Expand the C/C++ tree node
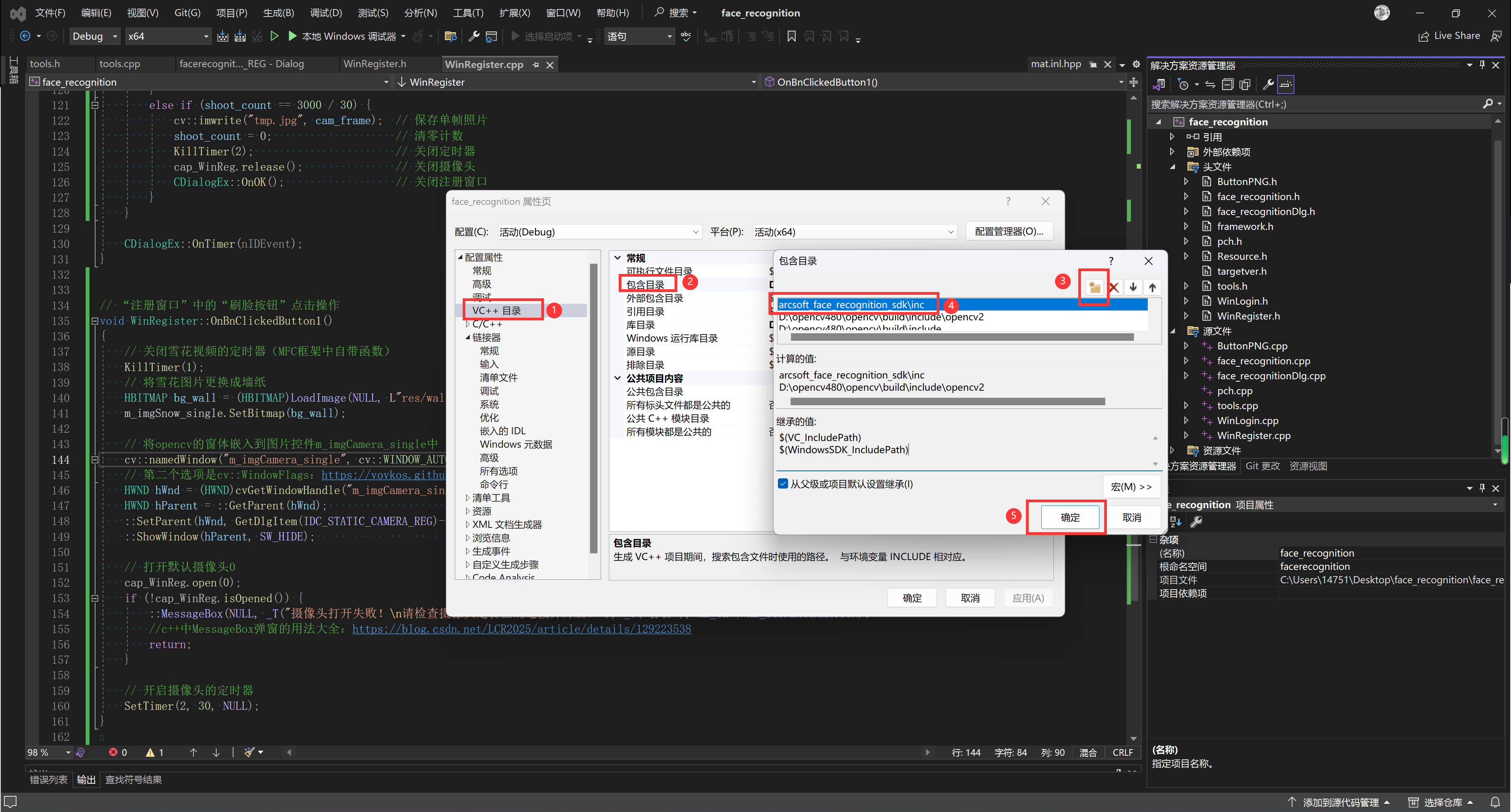The width and height of the screenshot is (1511, 812). 467,324
